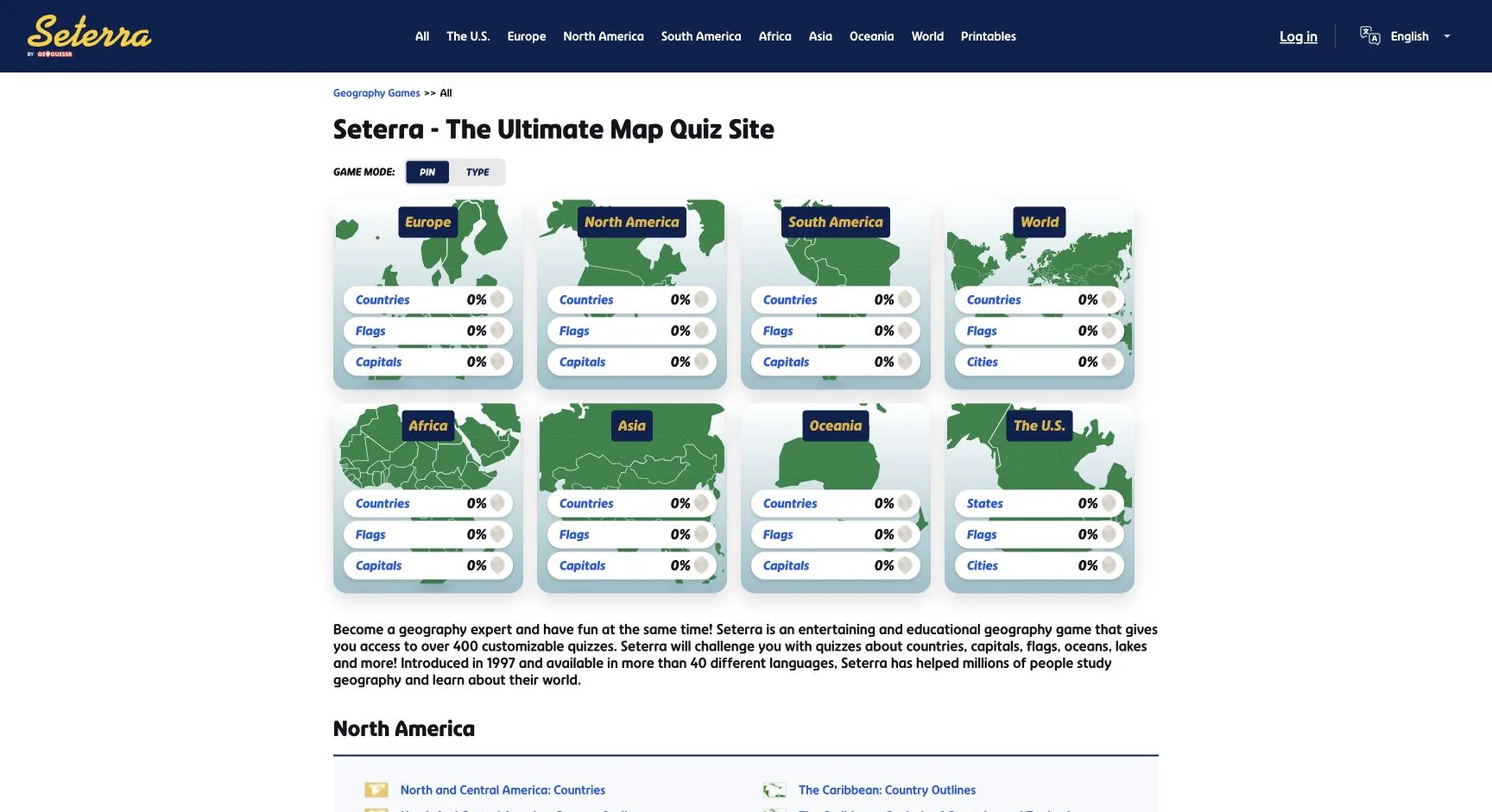Switch game mode to PIN

pos(427,172)
